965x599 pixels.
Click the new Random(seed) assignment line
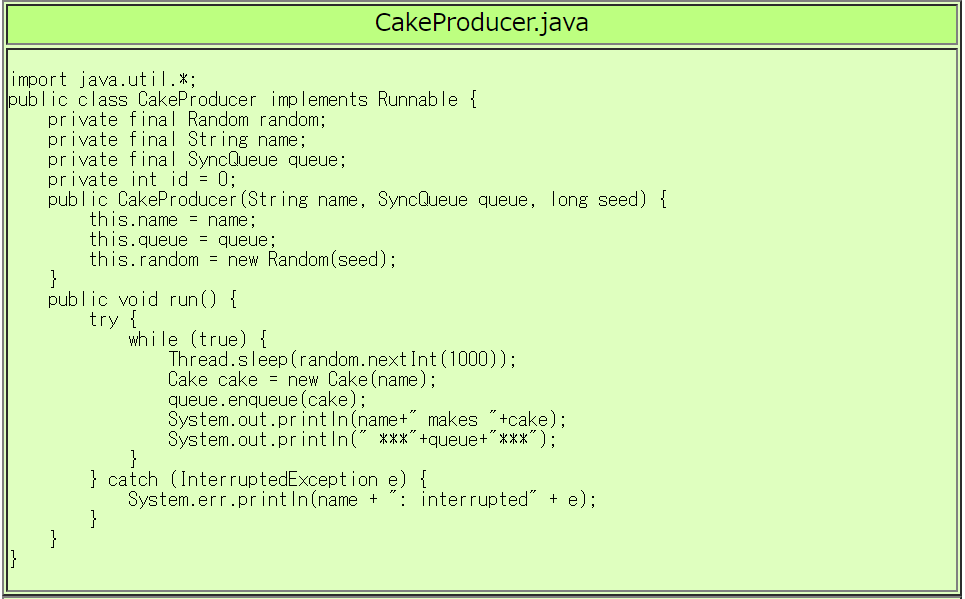[243, 260]
